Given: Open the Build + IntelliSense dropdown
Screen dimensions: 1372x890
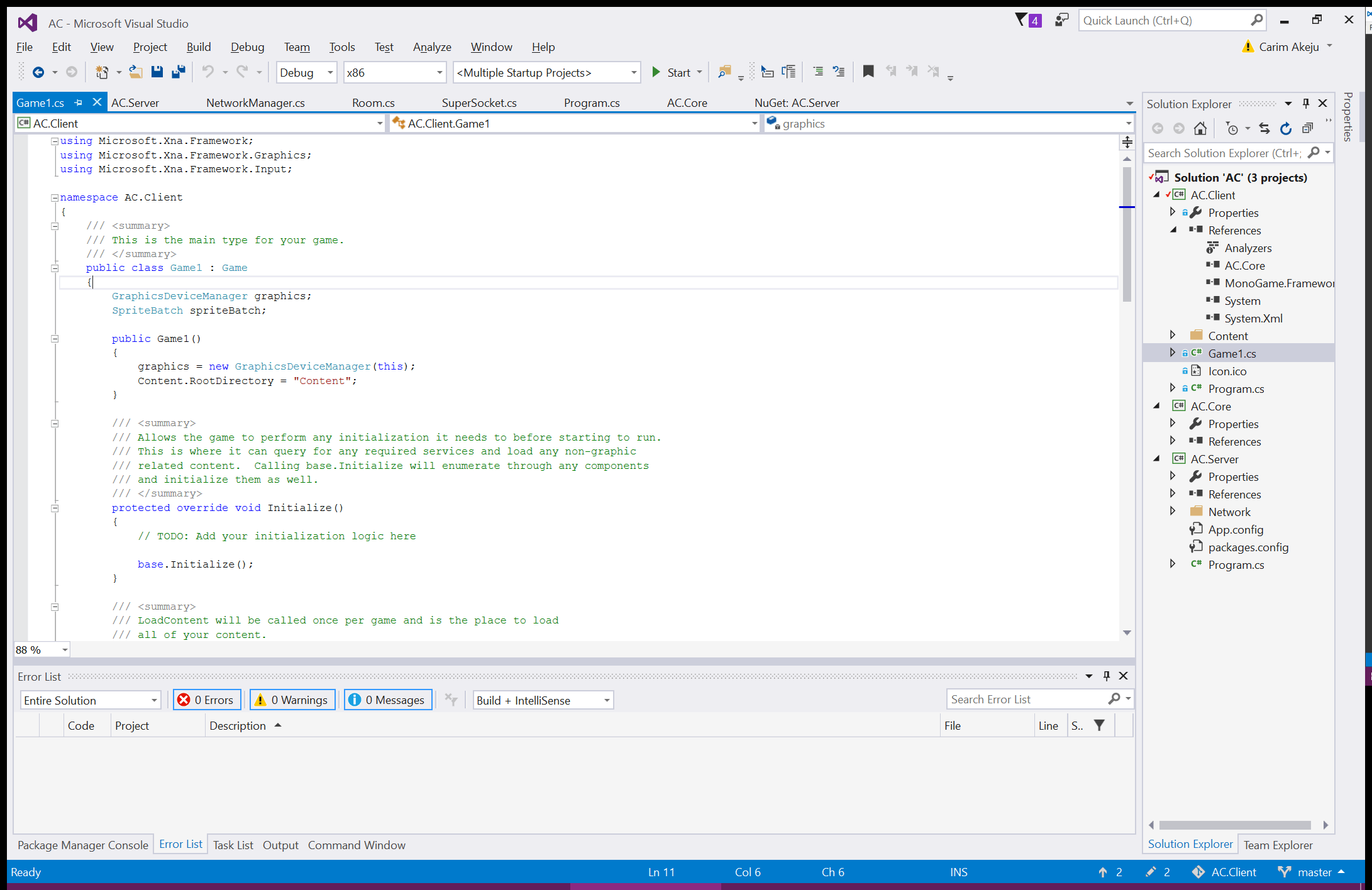Looking at the screenshot, I should point(543,700).
